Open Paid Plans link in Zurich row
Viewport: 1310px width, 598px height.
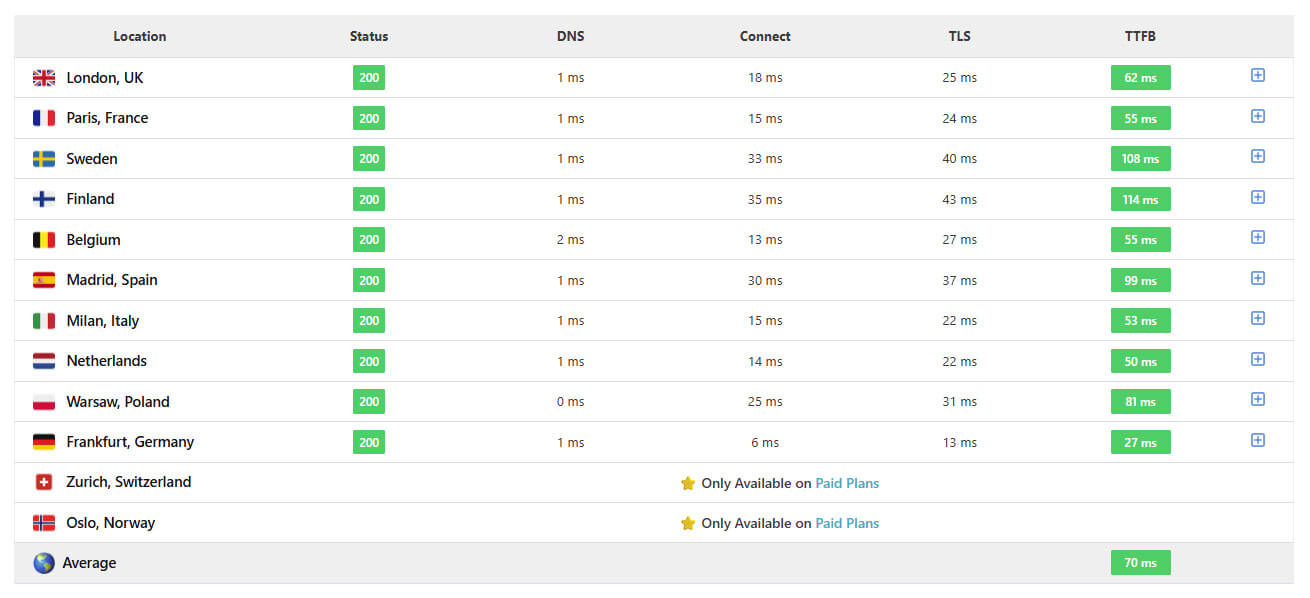(847, 483)
